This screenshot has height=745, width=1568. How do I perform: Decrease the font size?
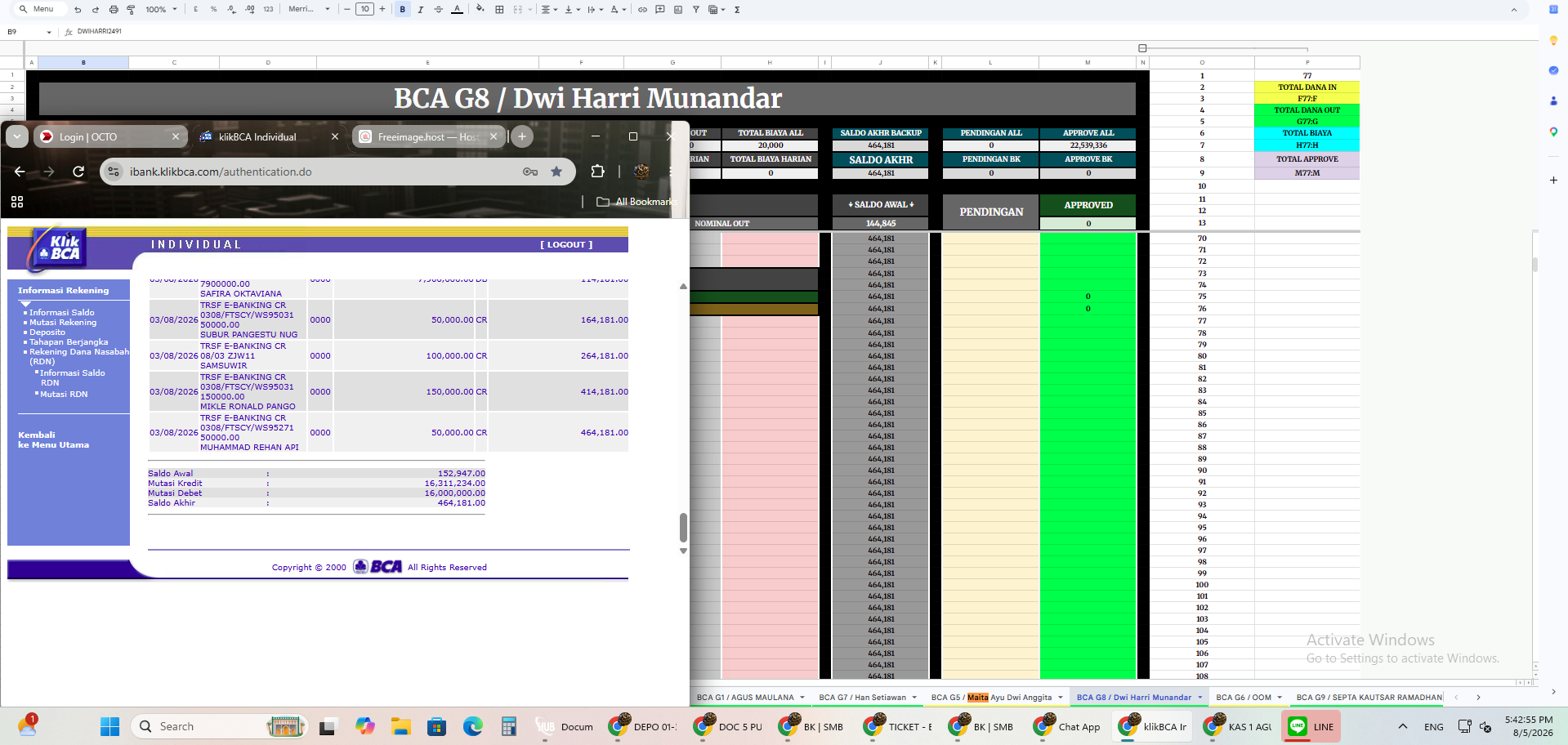[x=347, y=10]
